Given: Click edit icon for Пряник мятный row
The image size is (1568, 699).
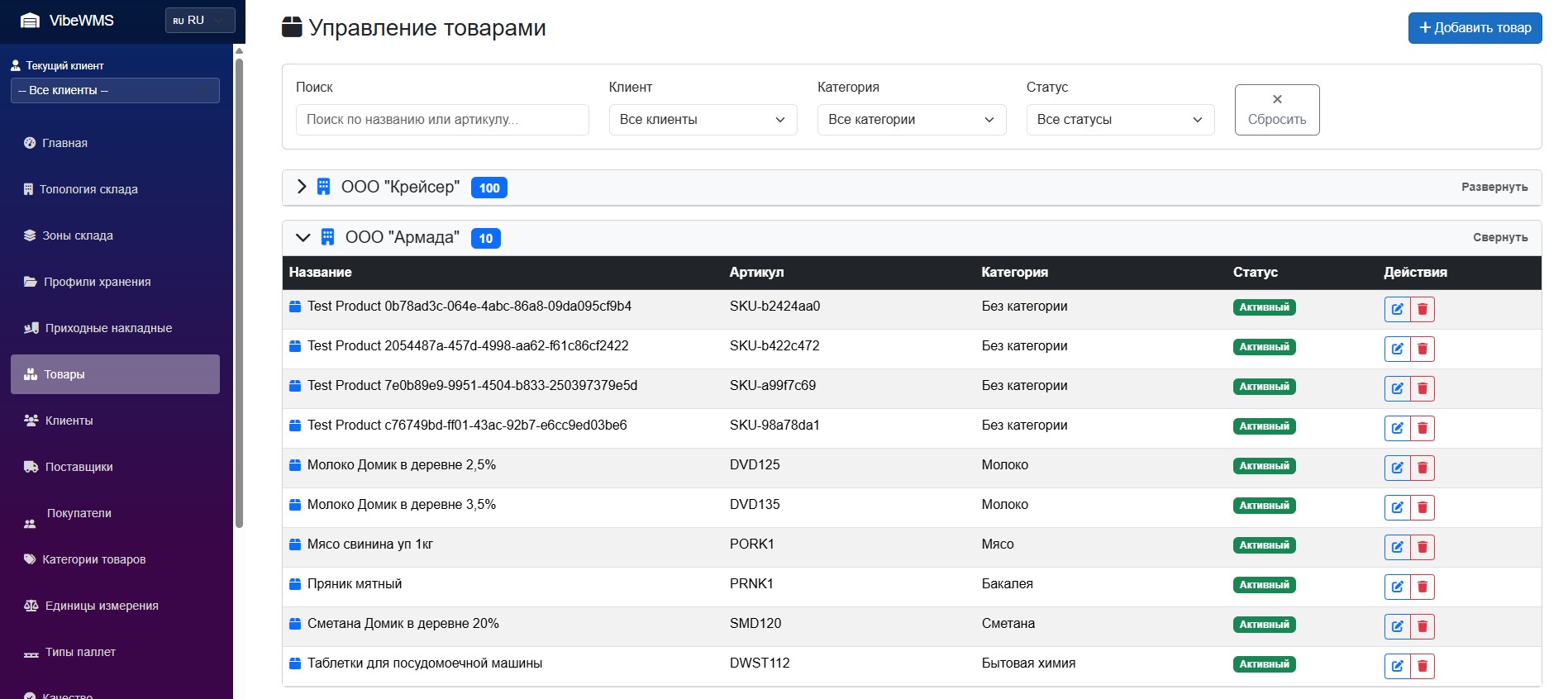Looking at the screenshot, I should tap(1397, 587).
